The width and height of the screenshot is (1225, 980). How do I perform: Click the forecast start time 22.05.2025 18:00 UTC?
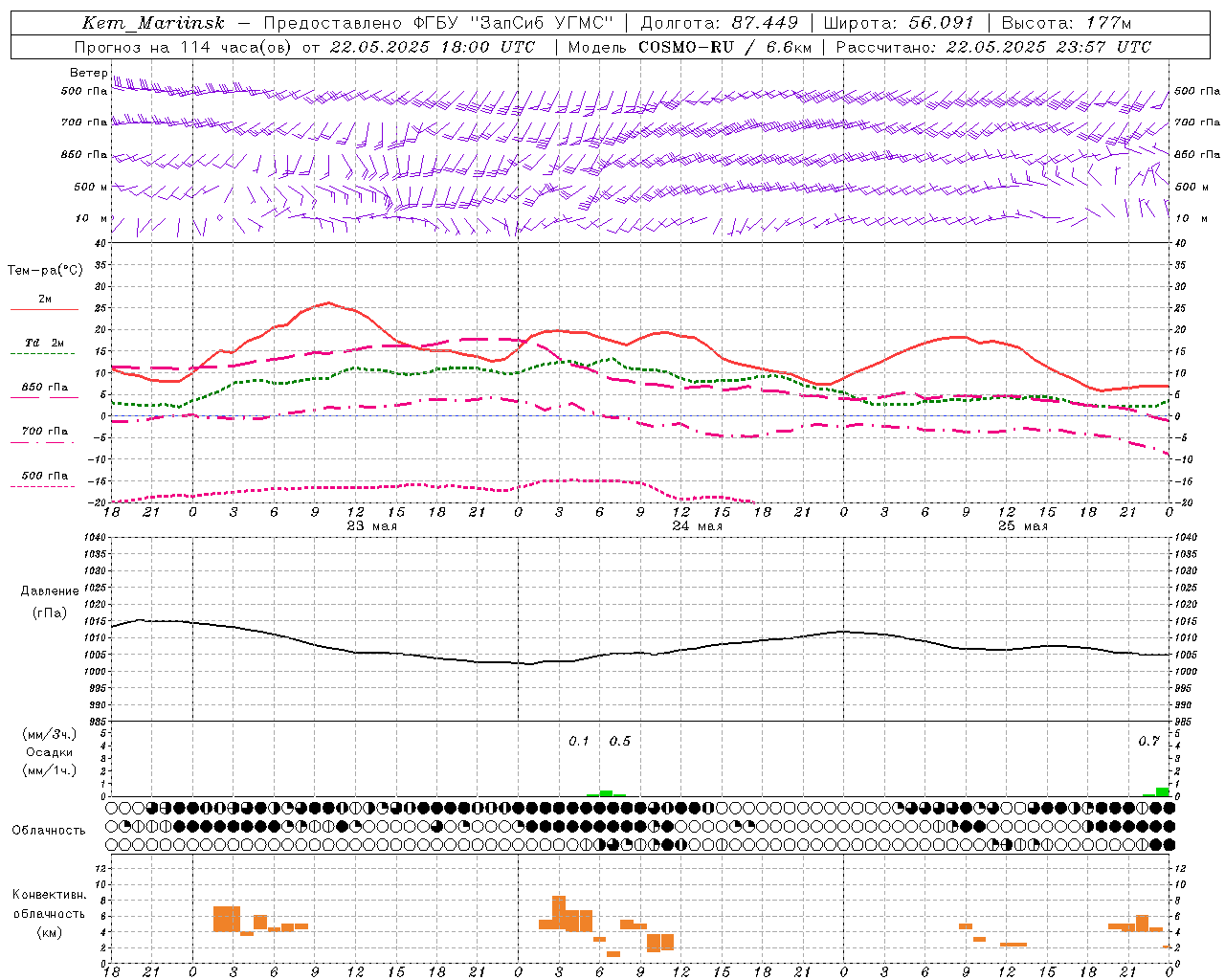[433, 47]
